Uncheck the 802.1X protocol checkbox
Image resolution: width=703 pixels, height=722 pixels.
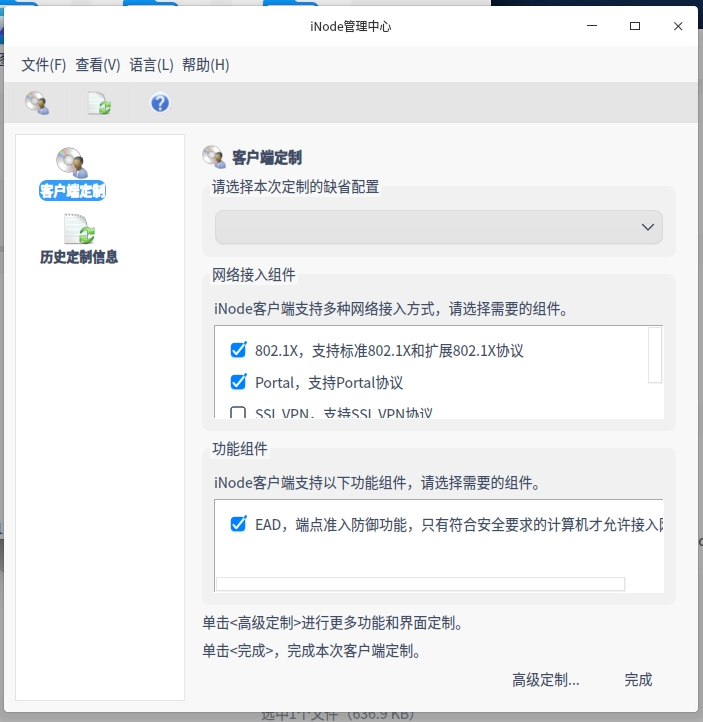pos(238,350)
